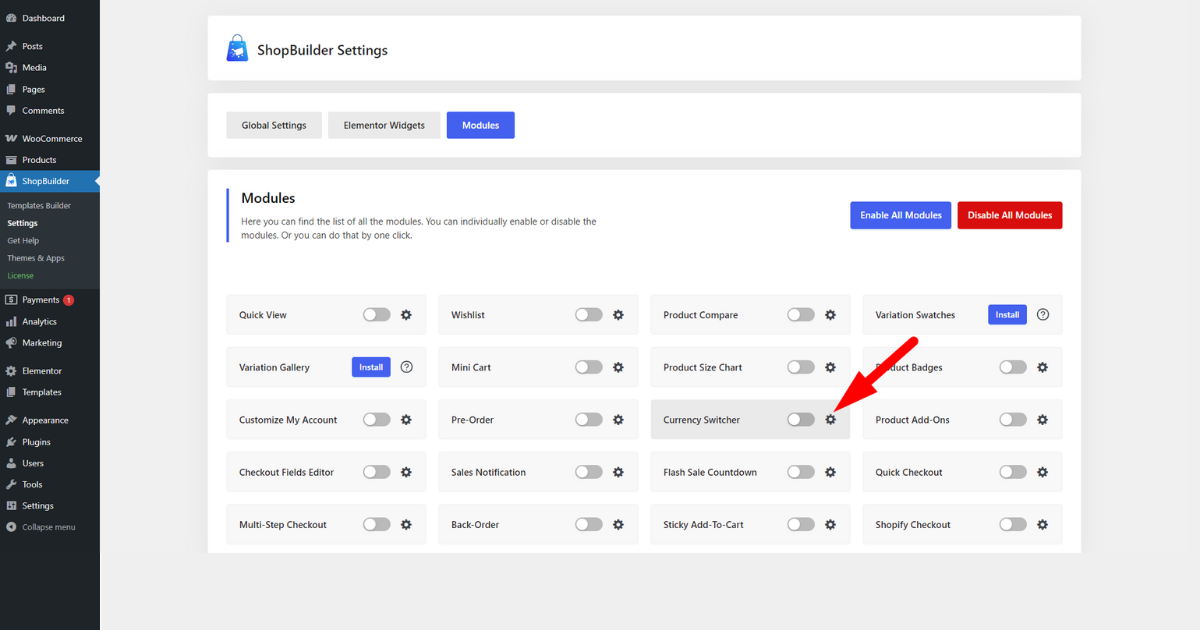
Task: Enable the Currency Switcher toggle
Action: pos(801,420)
